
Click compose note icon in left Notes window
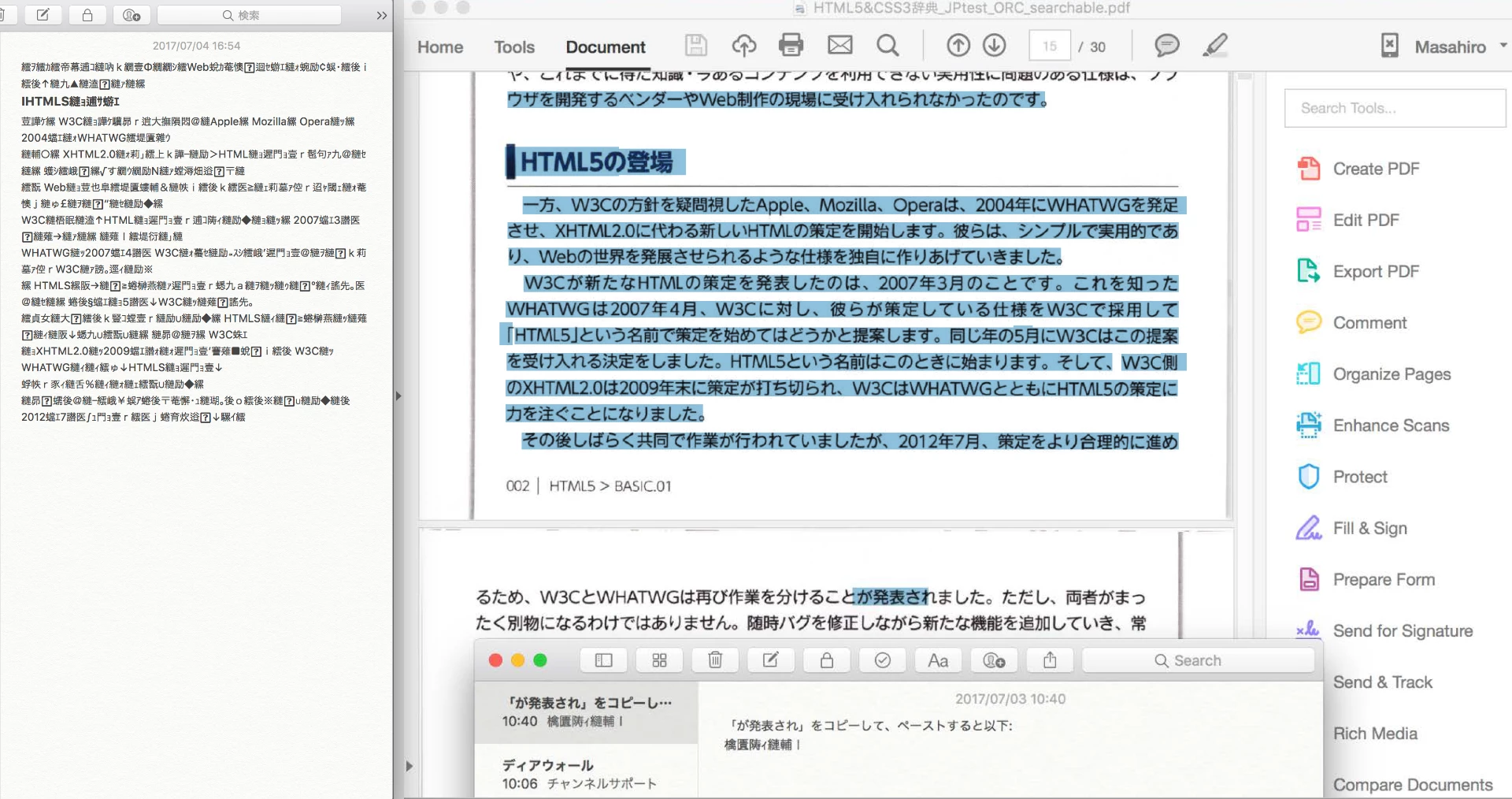point(43,15)
